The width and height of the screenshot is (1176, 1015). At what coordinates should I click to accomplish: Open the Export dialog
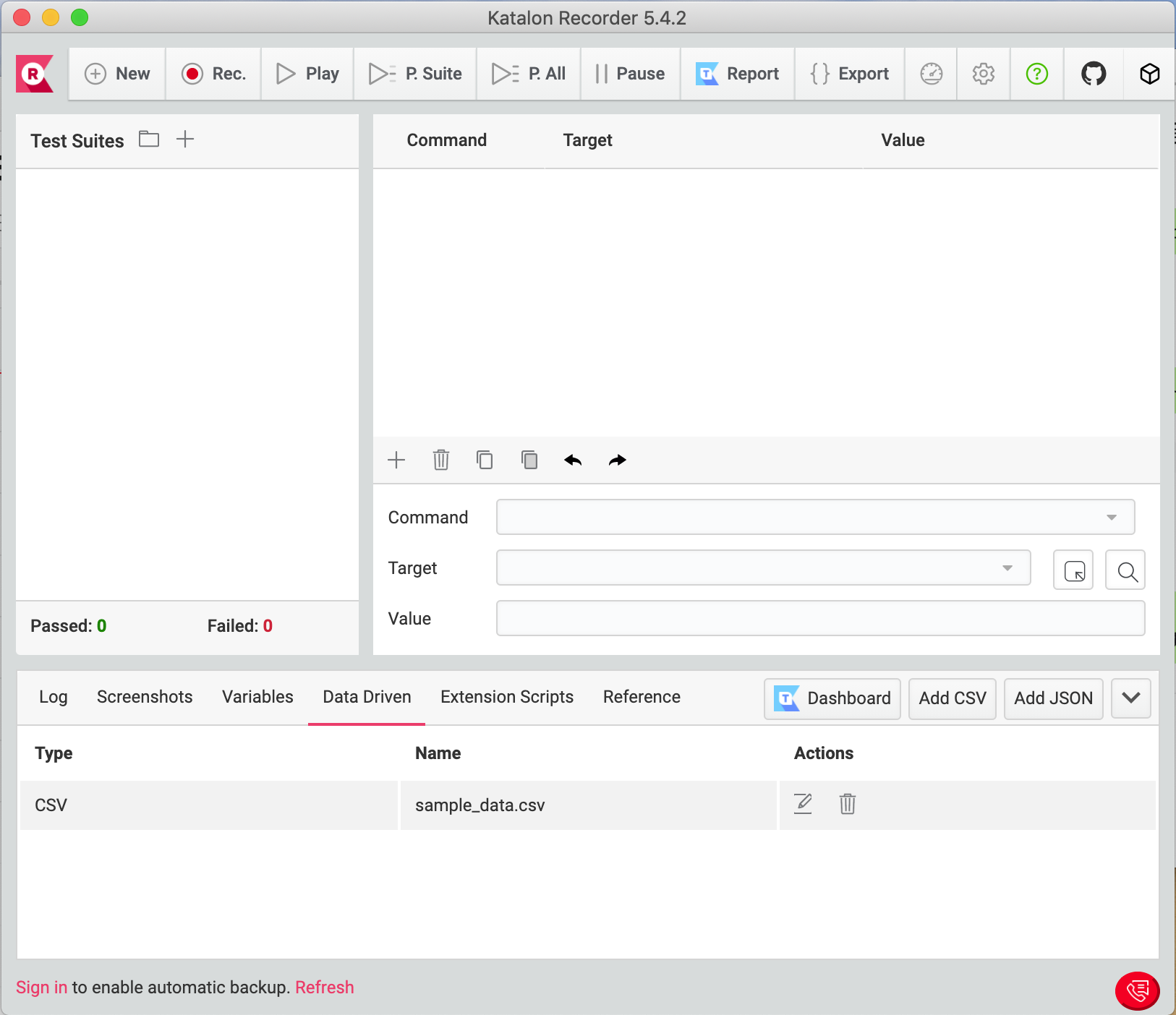850,74
